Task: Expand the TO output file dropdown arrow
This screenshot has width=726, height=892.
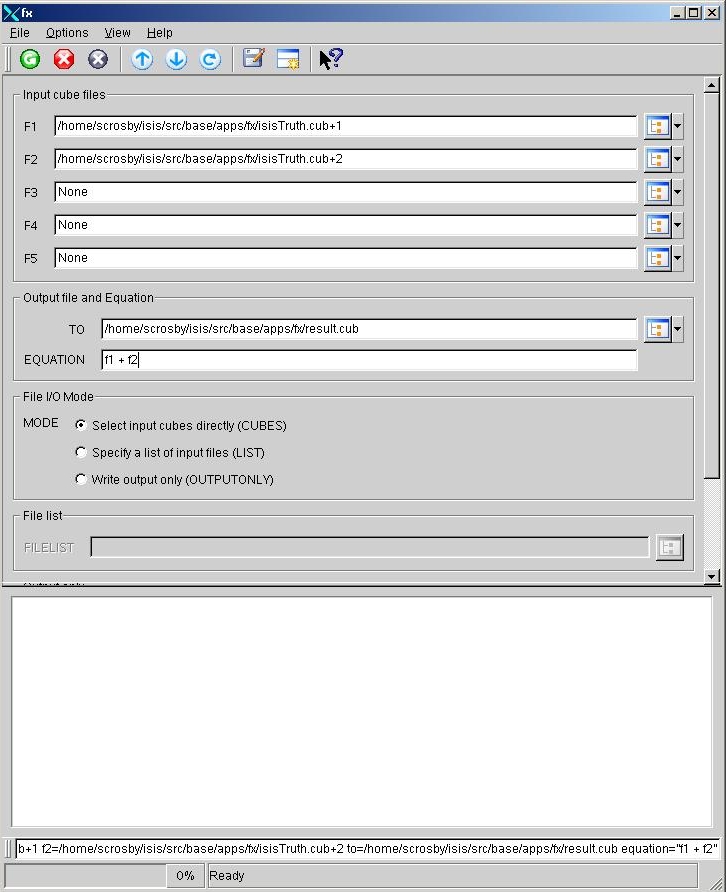Action: [x=678, y=329]
